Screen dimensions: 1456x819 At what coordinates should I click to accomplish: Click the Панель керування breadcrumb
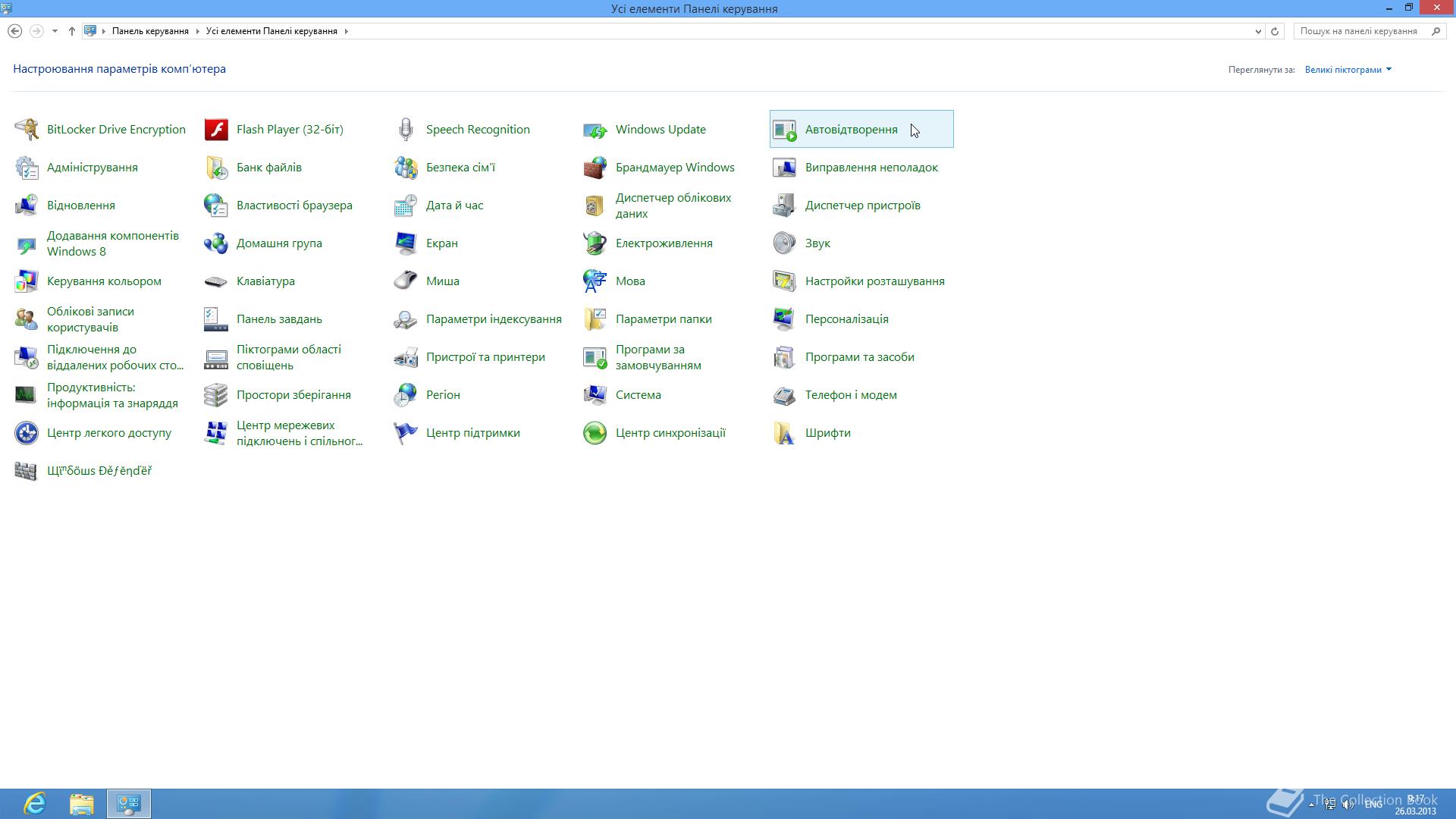click(x=150, y=31)
